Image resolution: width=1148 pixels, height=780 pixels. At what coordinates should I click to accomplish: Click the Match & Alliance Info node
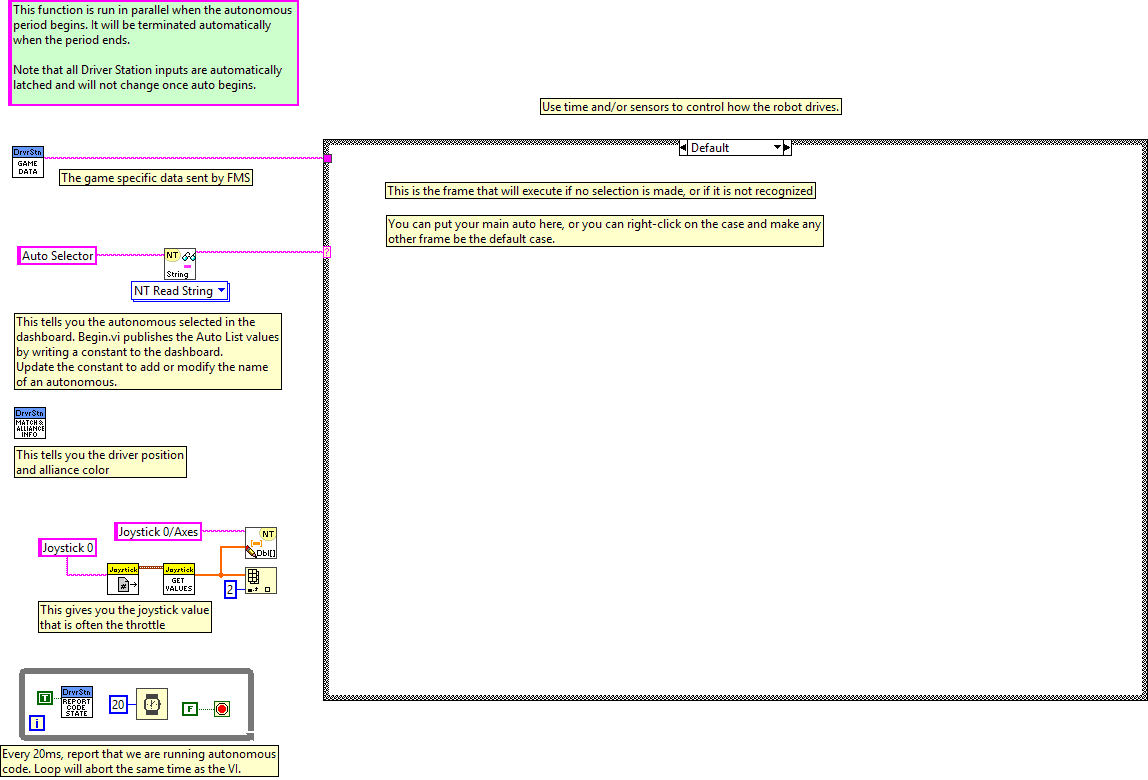tap(30, 423)
